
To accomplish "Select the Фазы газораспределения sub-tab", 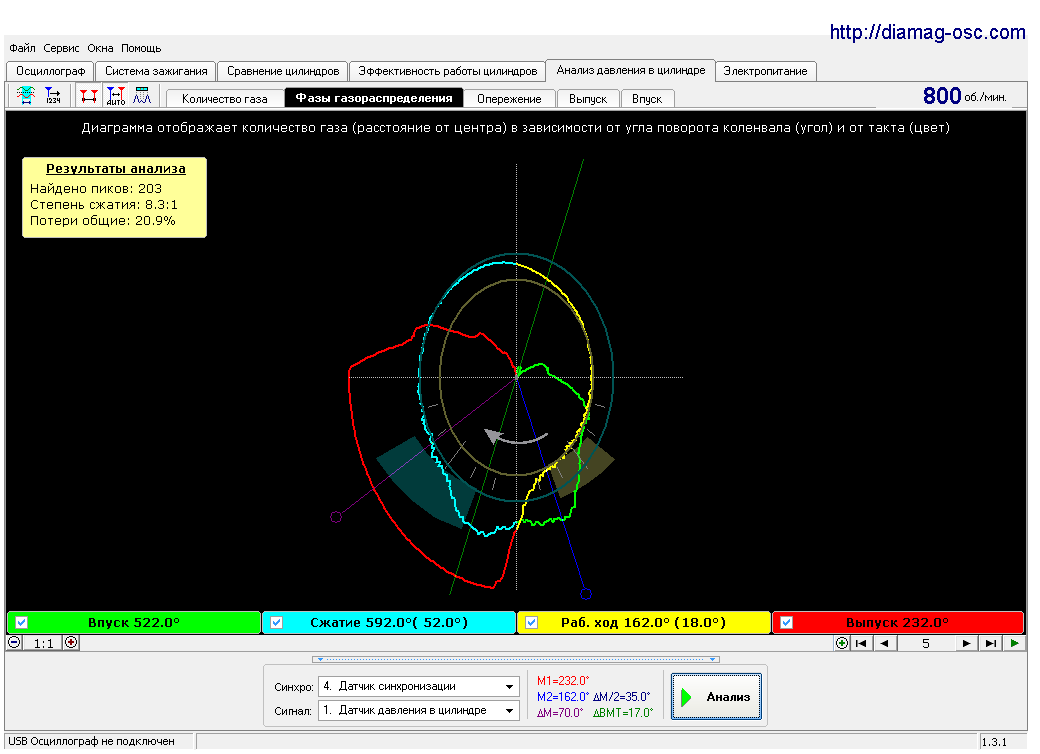I will [x=374, y=98].
